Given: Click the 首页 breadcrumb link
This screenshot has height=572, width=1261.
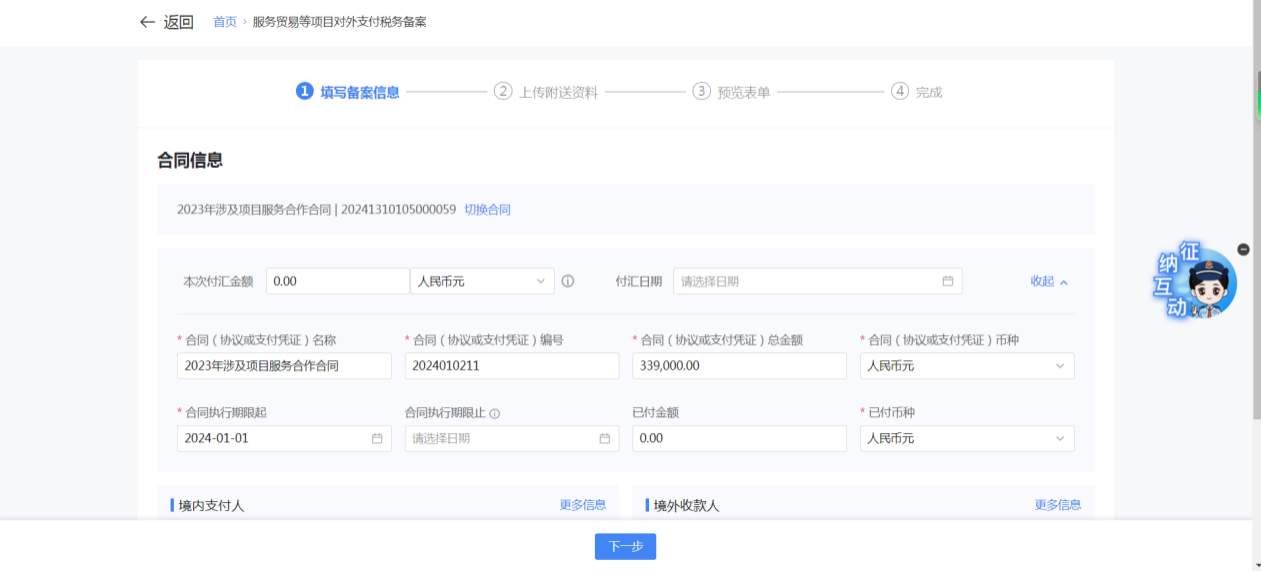Looking at the screenshot, I should coord(224,22).
